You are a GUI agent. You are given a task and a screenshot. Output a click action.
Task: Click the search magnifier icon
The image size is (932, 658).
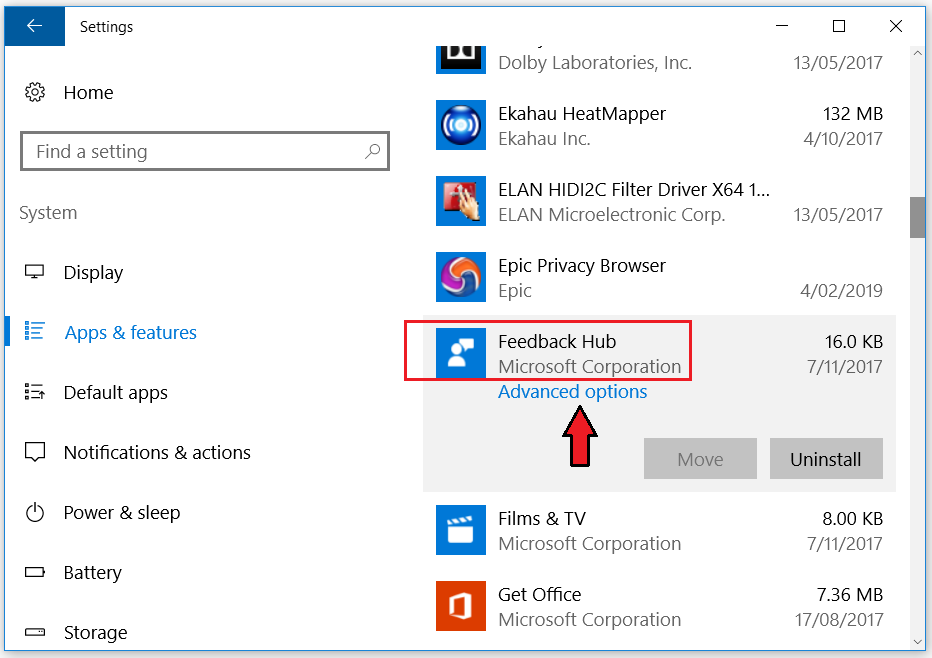point(372,151)
